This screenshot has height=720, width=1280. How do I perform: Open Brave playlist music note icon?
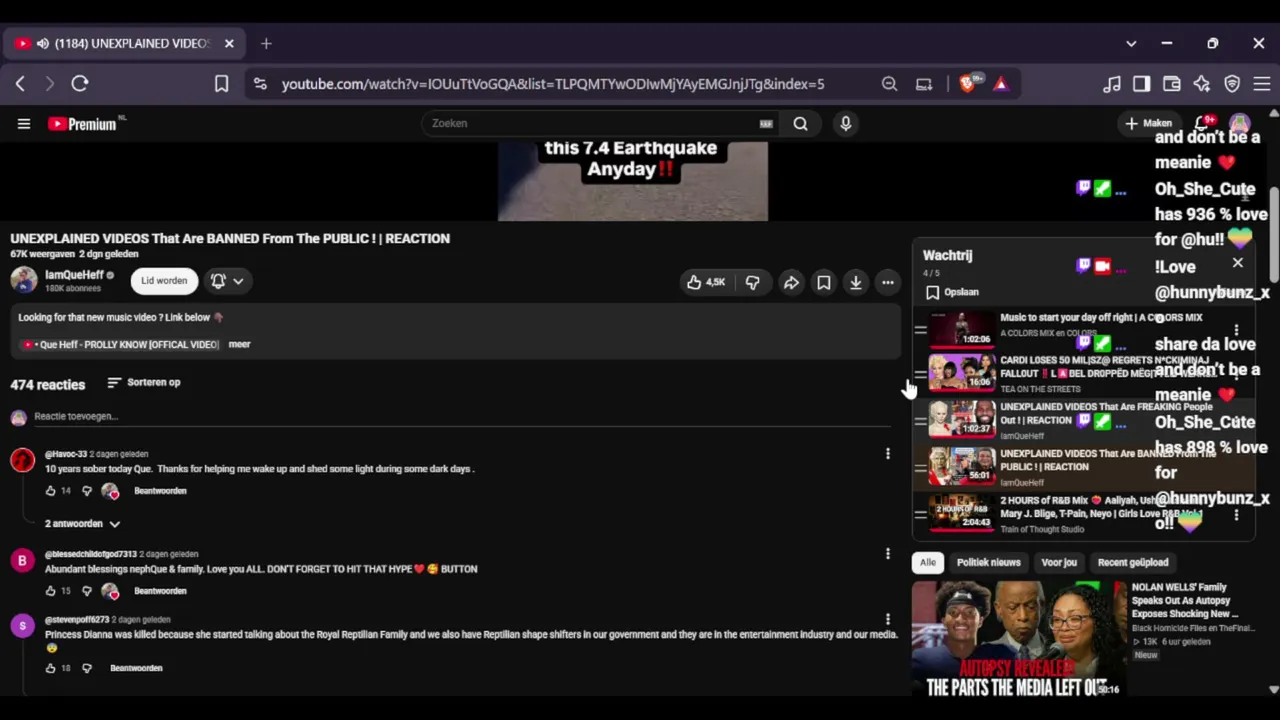(x=1112, y=84)
